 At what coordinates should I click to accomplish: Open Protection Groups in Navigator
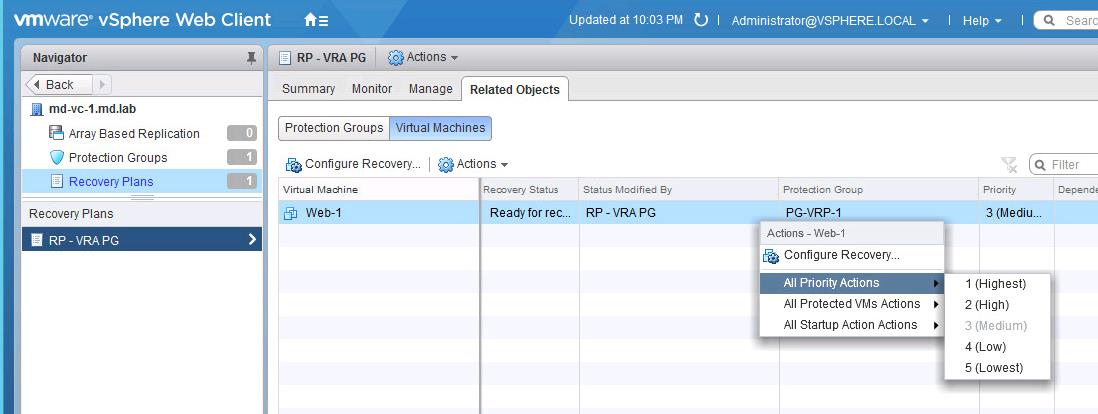142,158
